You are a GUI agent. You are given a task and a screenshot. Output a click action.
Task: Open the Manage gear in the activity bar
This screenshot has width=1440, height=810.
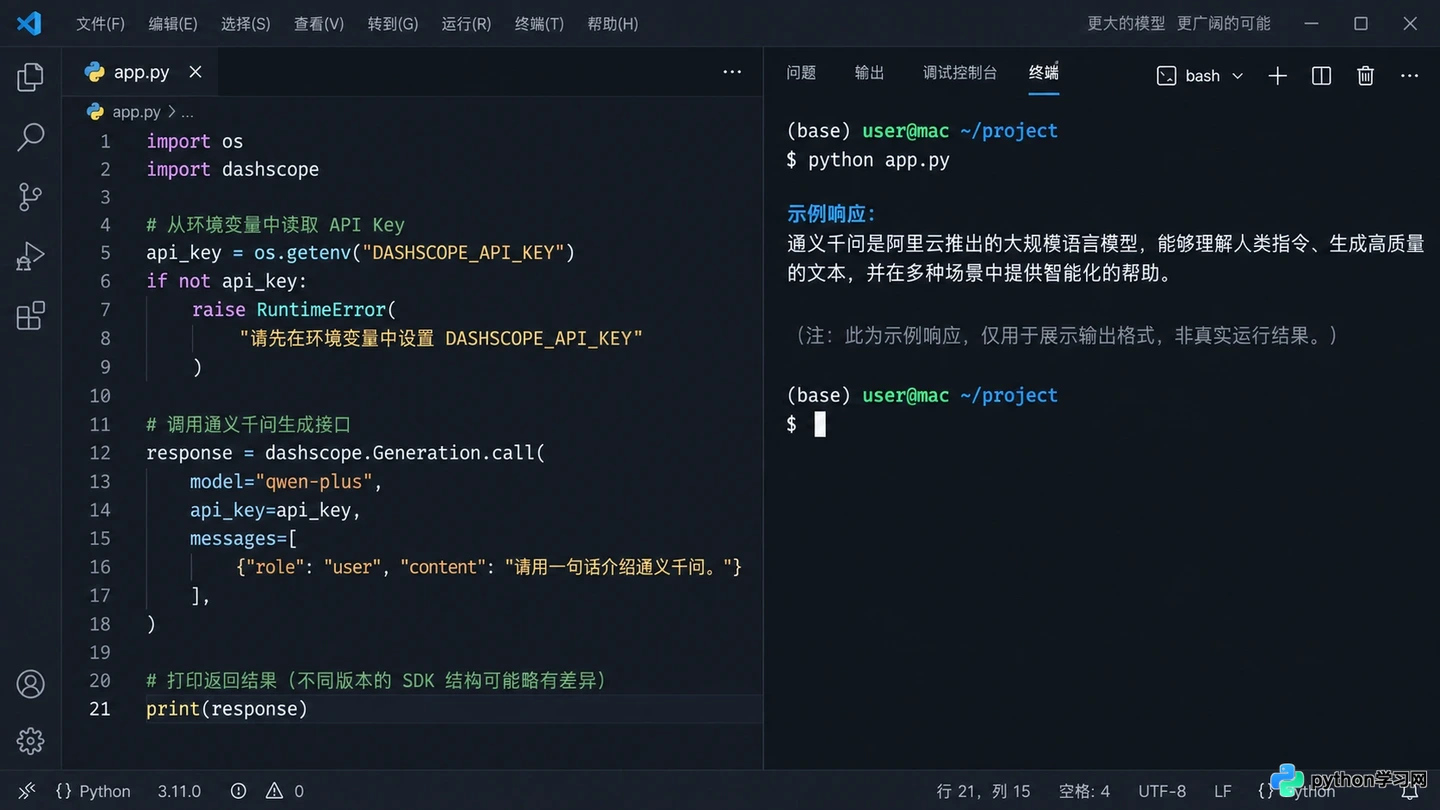(31, 741)
